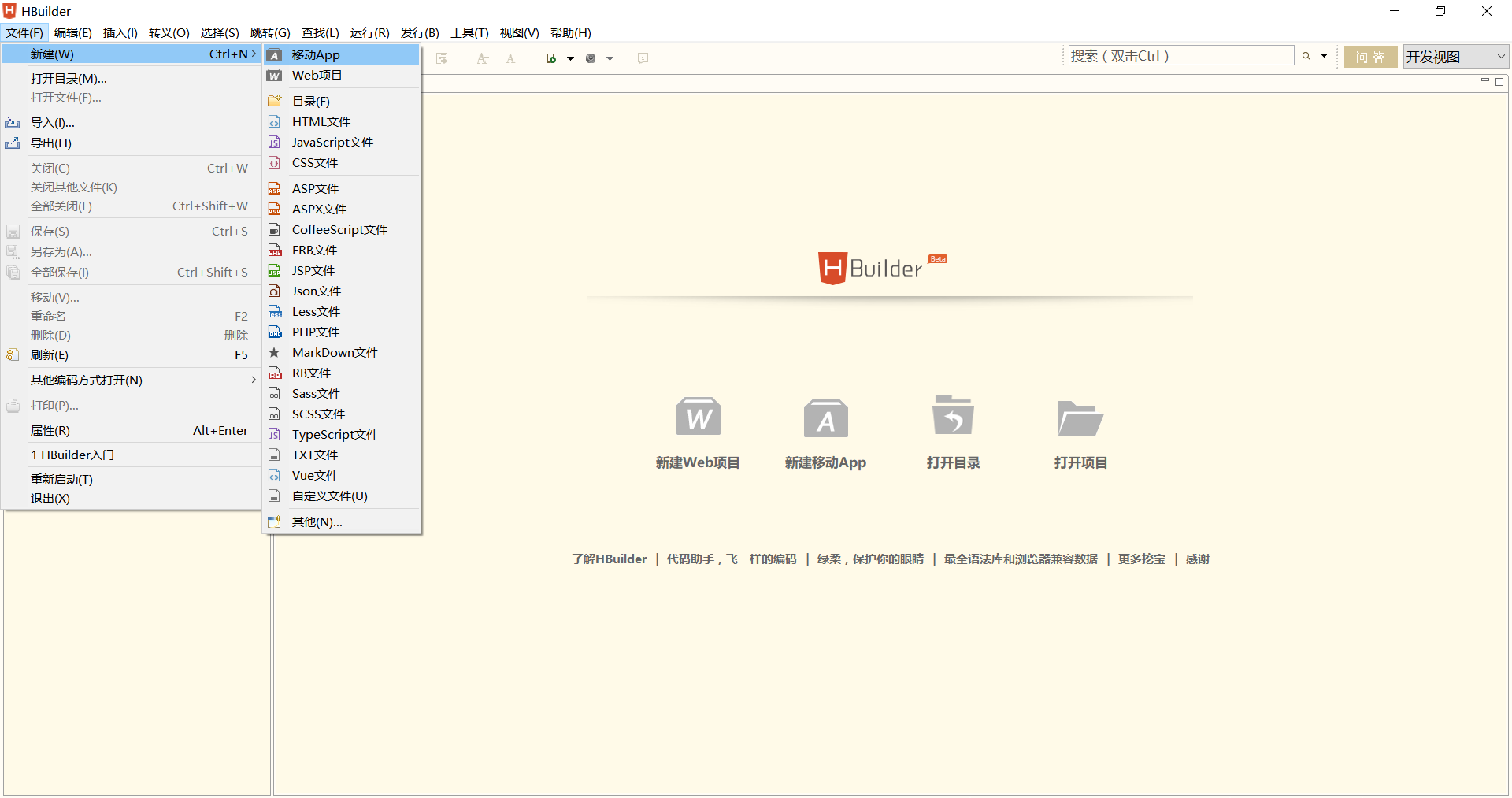This screenshot has height=798, width=1512.
Task: Click the ASPX文件 file icon
Action: (x=274, y=209)
